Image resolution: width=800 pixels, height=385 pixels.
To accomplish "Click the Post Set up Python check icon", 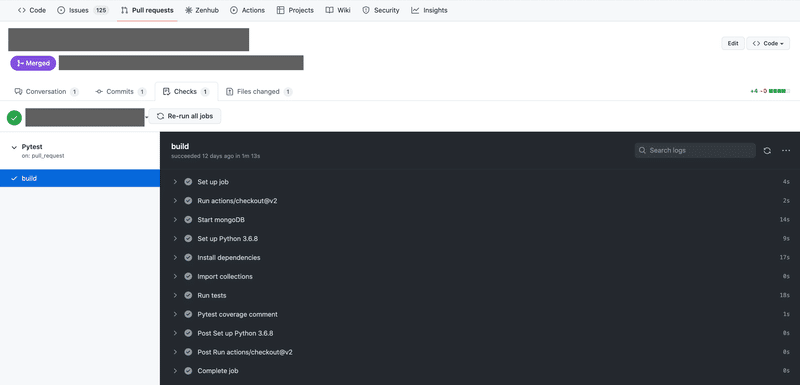I will [188, 333].
